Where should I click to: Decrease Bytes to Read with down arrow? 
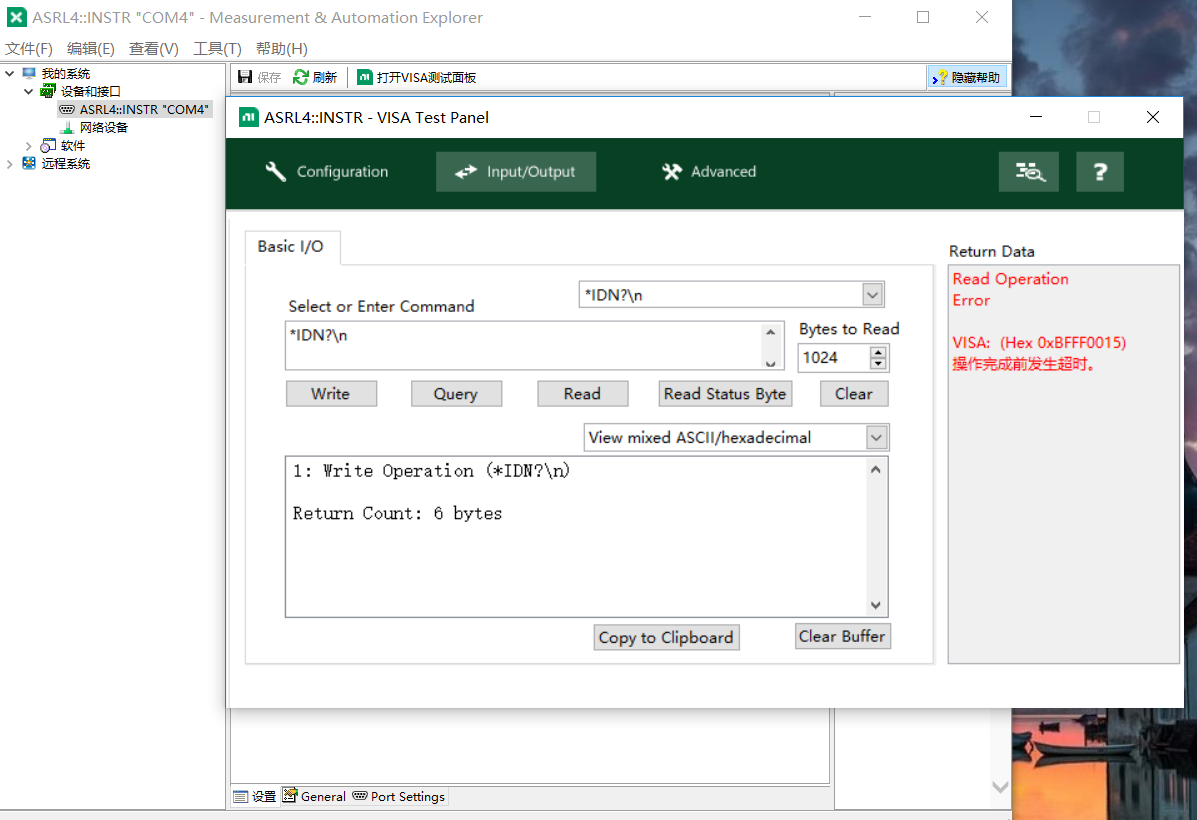879,363
